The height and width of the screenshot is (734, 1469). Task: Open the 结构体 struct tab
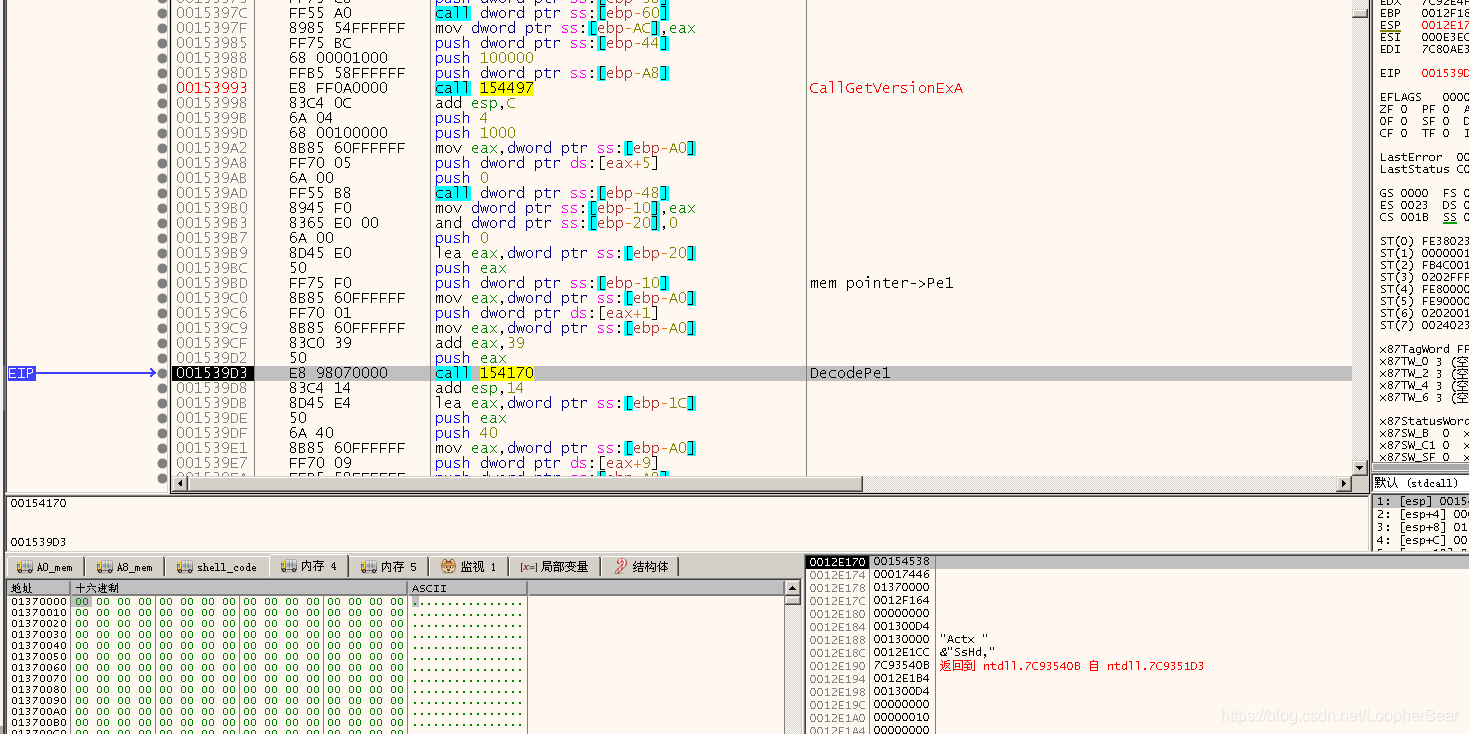point(641,567)
